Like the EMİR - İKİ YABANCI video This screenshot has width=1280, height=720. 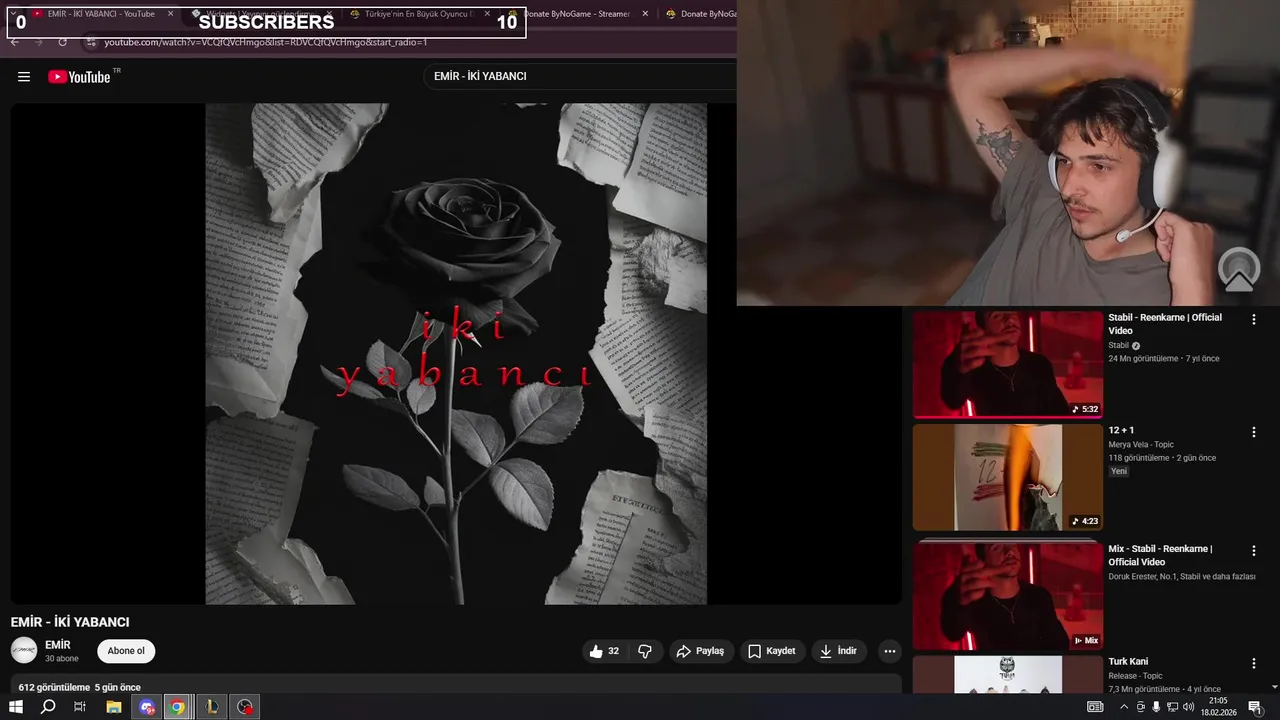click(604, 651)
